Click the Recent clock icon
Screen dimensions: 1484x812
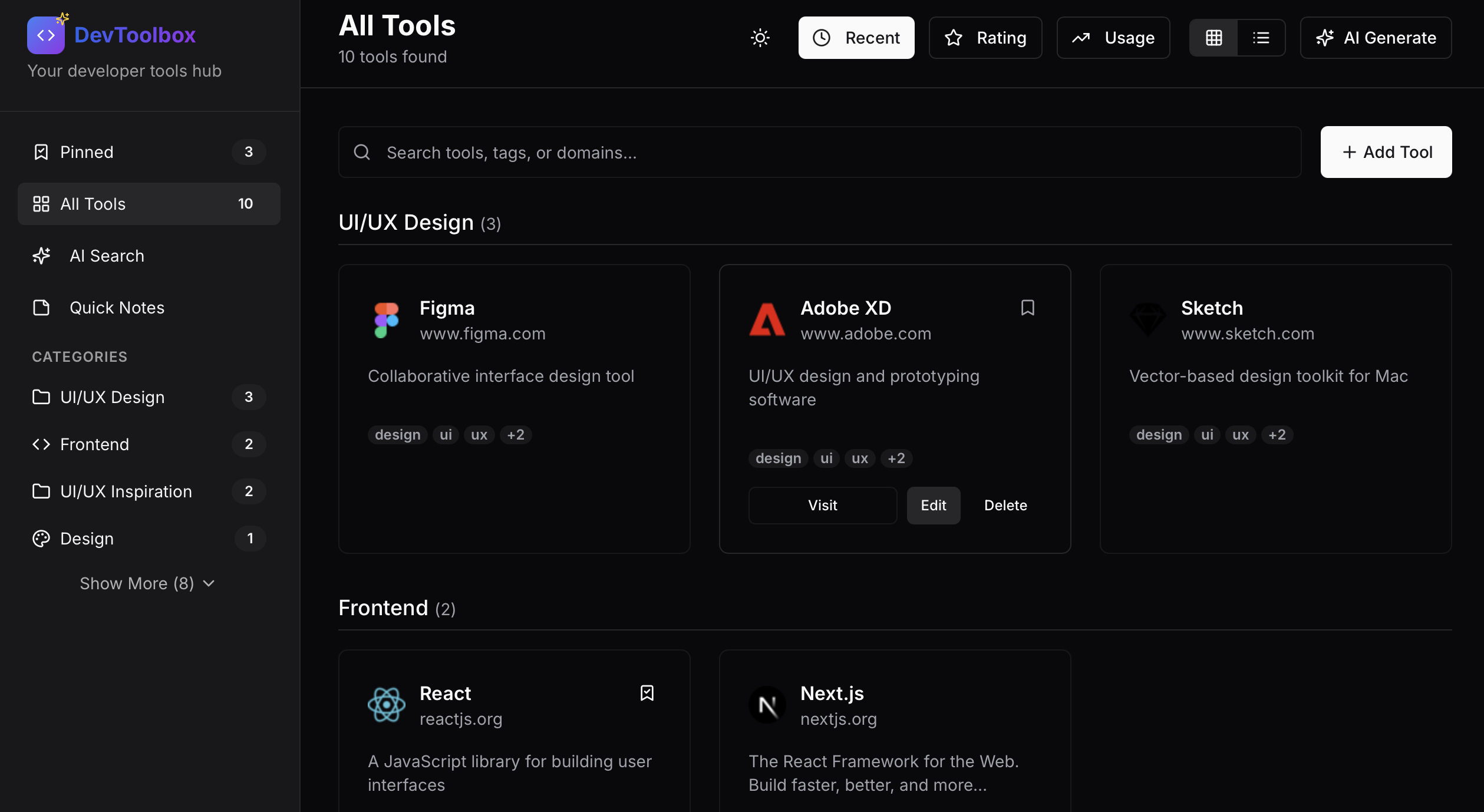pyautogui.click(x=822, y=38)
